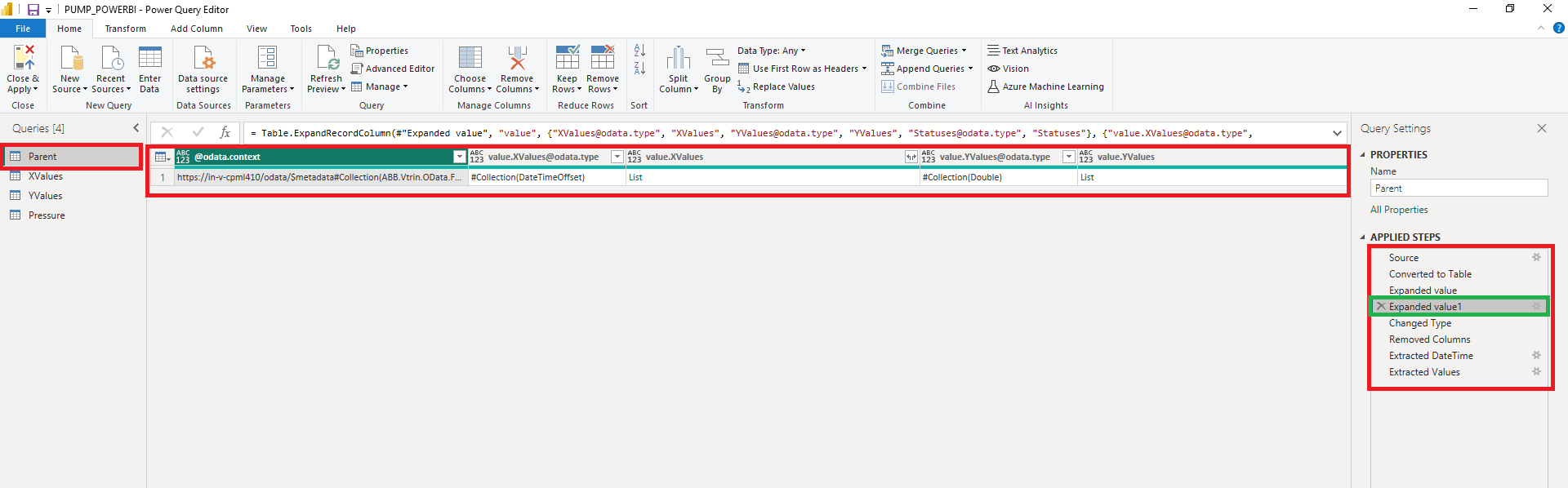Open All Properties link
Image resolution: width=1568 pixels, height=488 pixels.
tap(1399, 210)
